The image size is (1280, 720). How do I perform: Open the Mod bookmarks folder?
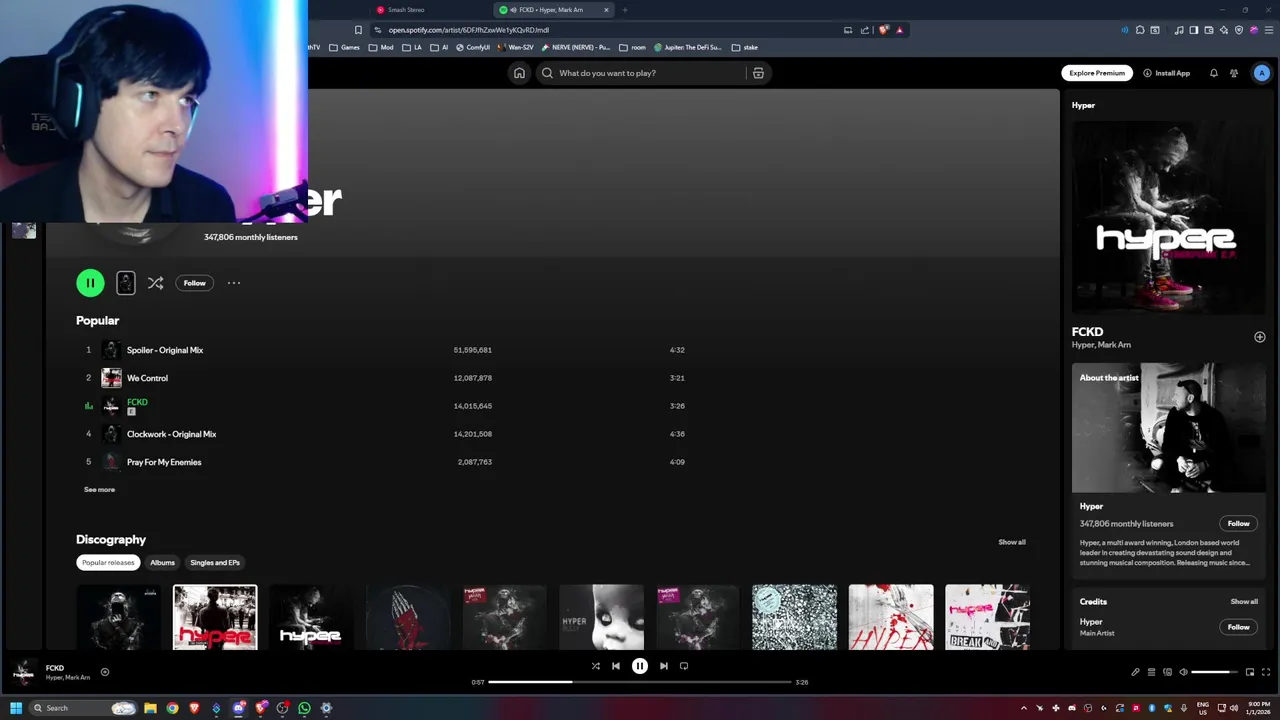(x=381, y=47)
